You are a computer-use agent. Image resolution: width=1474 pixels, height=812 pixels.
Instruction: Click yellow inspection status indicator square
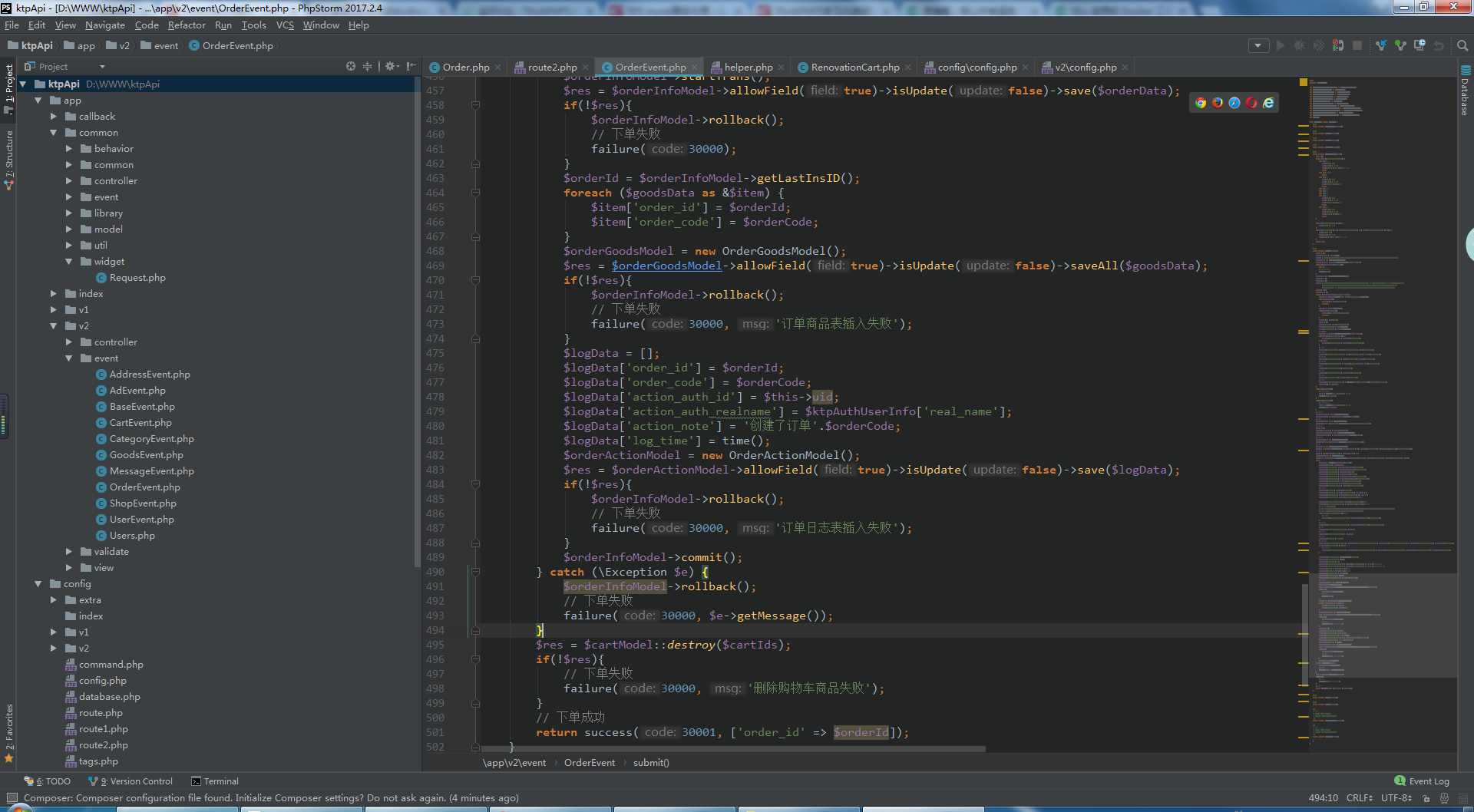click(x=1303, y=82)
